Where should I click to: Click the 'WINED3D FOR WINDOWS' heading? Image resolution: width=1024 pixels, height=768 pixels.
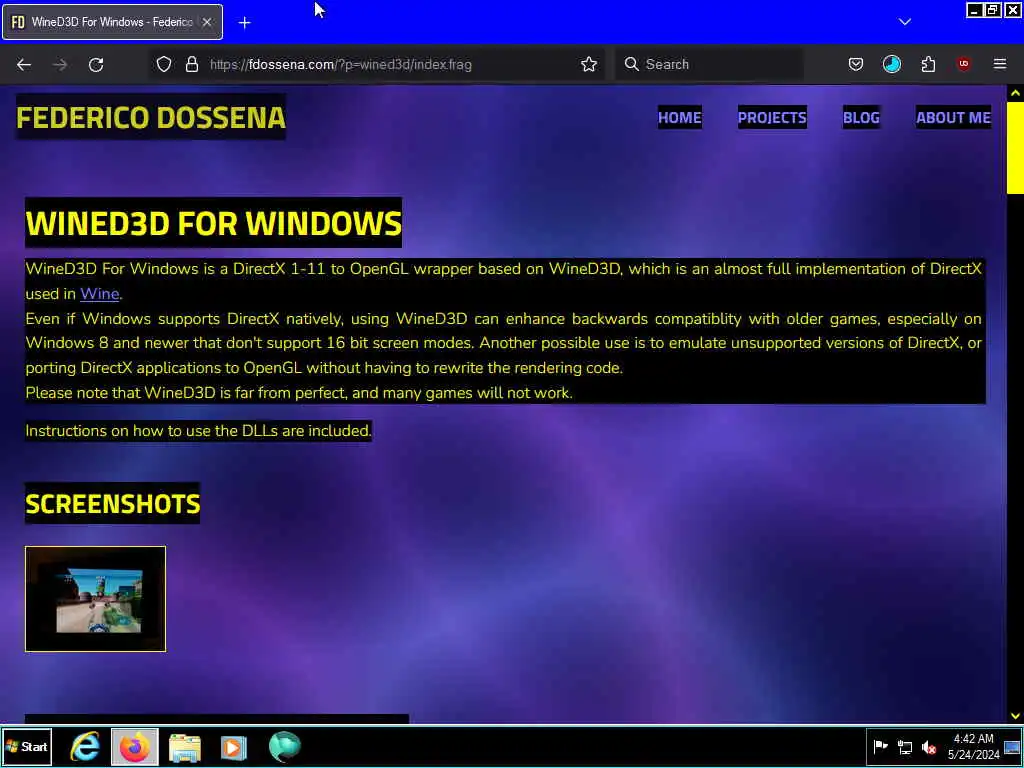point(214,223)
